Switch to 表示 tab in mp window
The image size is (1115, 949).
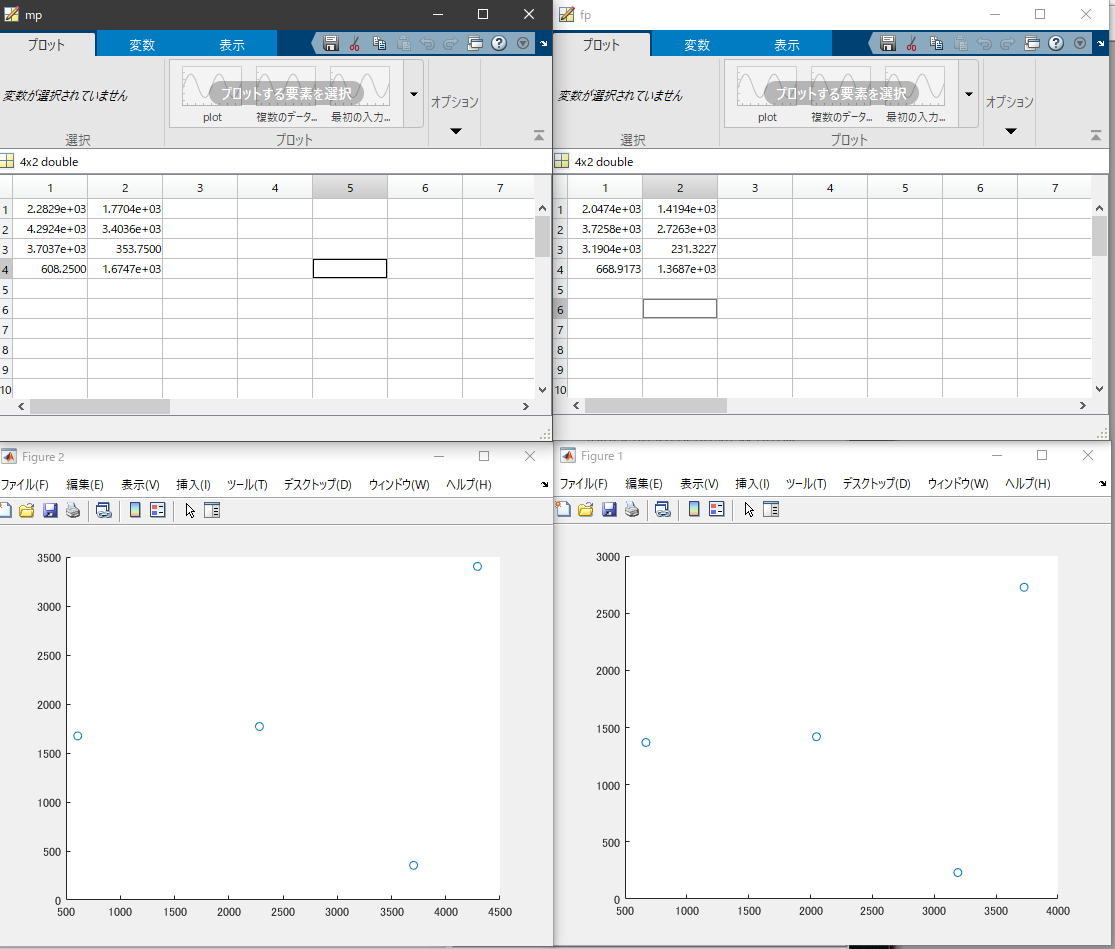[232, 45]
